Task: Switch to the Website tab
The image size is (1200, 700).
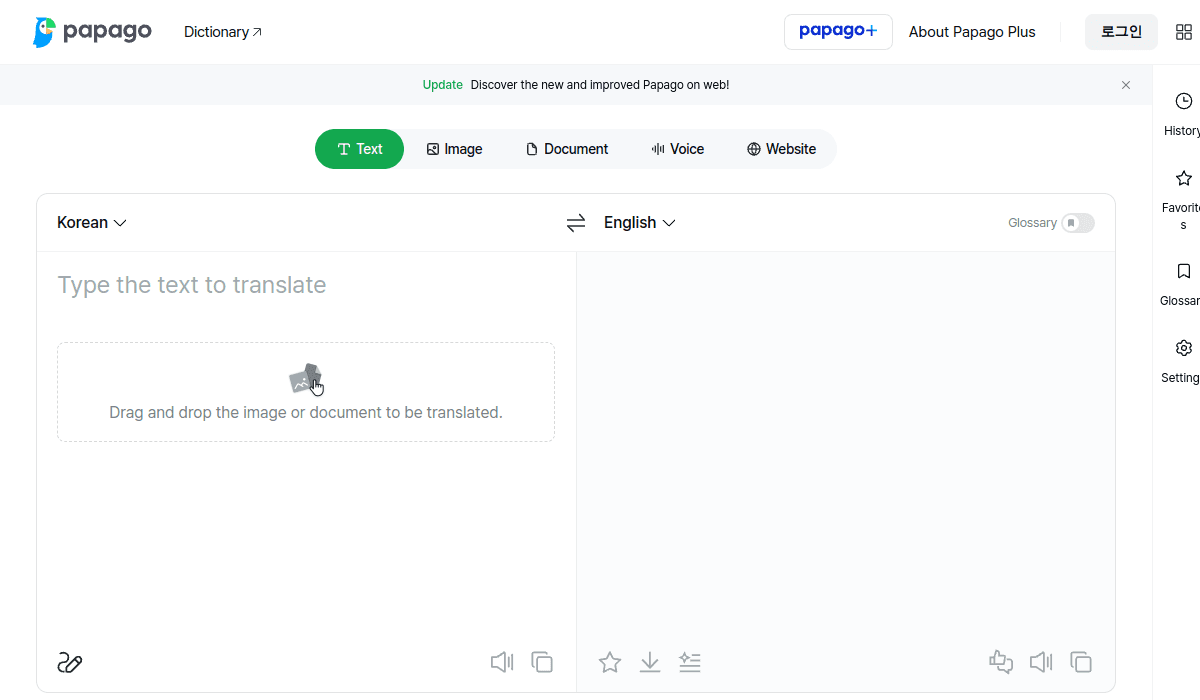Action: pos(781,149)
